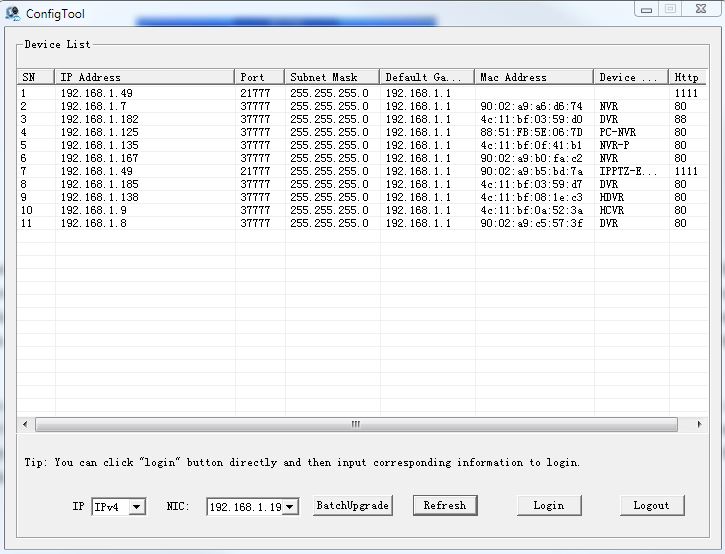Select device row with IP 192.168.1.8
725x554 pixels.
click(x=362, y=223)
